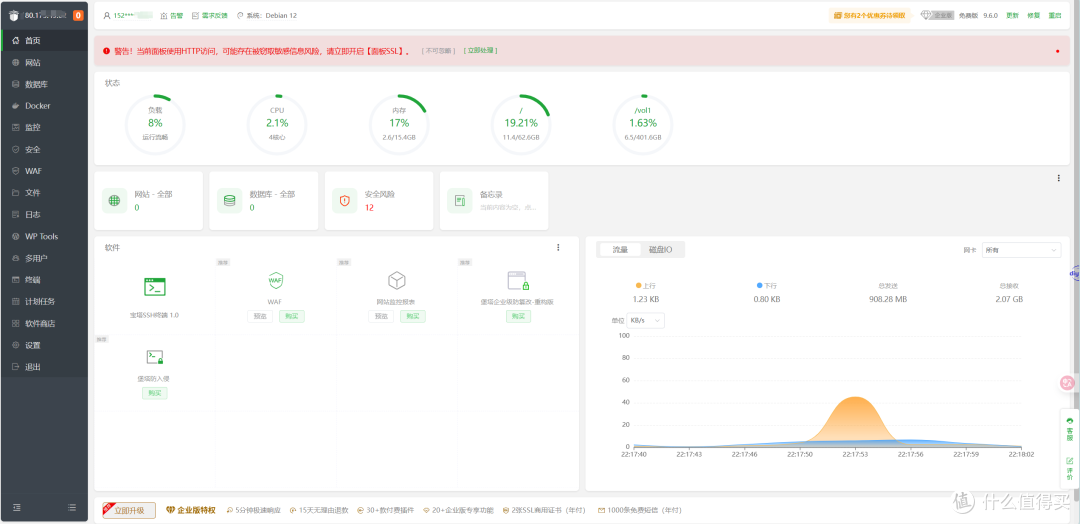Click 预览 under WAF software
Image resolution: width=1080 pixels, height=524 pixels.
[x=260, y=317]
